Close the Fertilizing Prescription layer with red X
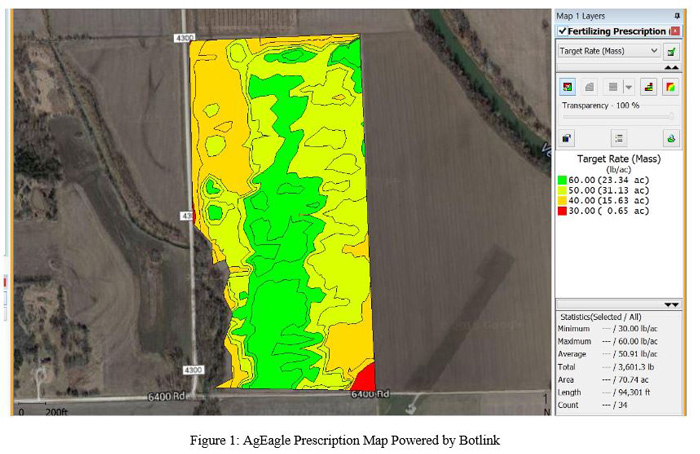 [675, 31]
